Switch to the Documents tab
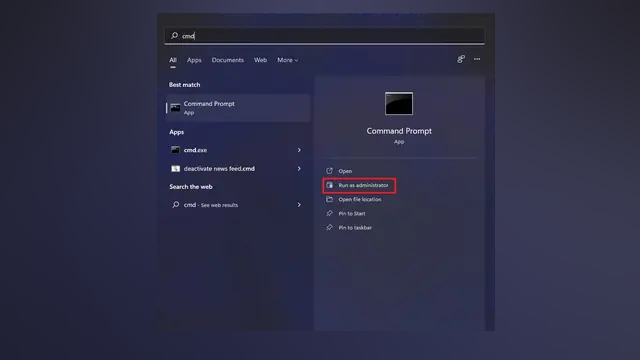640x360 pixels. (228, 60)
